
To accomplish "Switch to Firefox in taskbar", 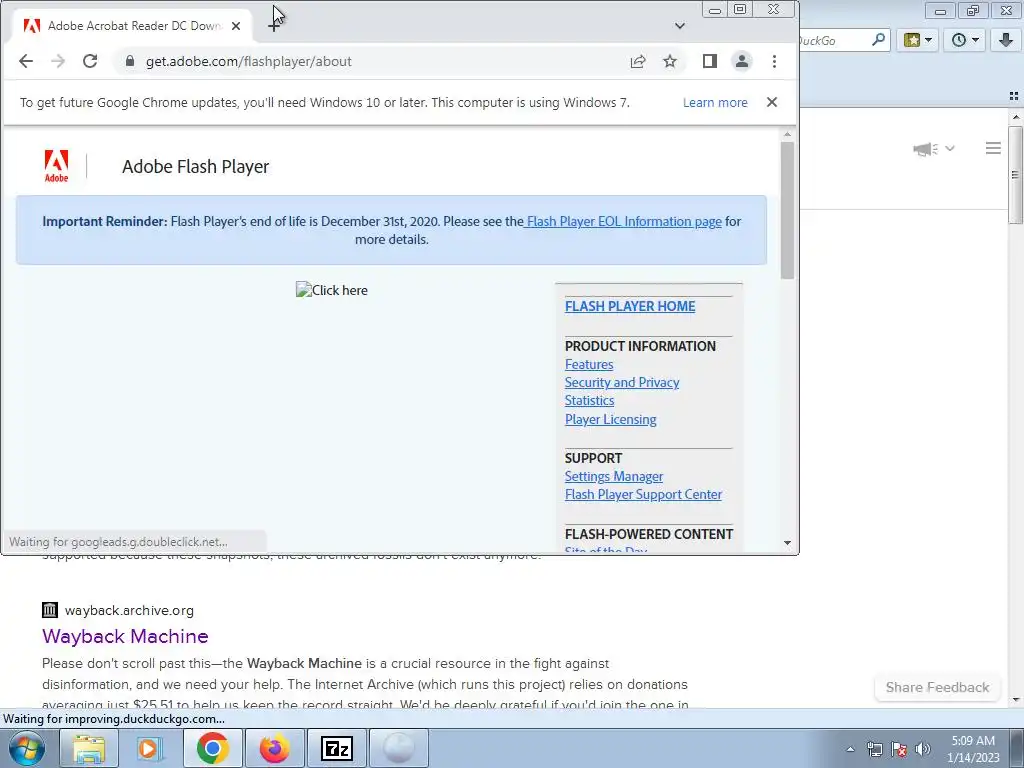I will click(274, 748).
